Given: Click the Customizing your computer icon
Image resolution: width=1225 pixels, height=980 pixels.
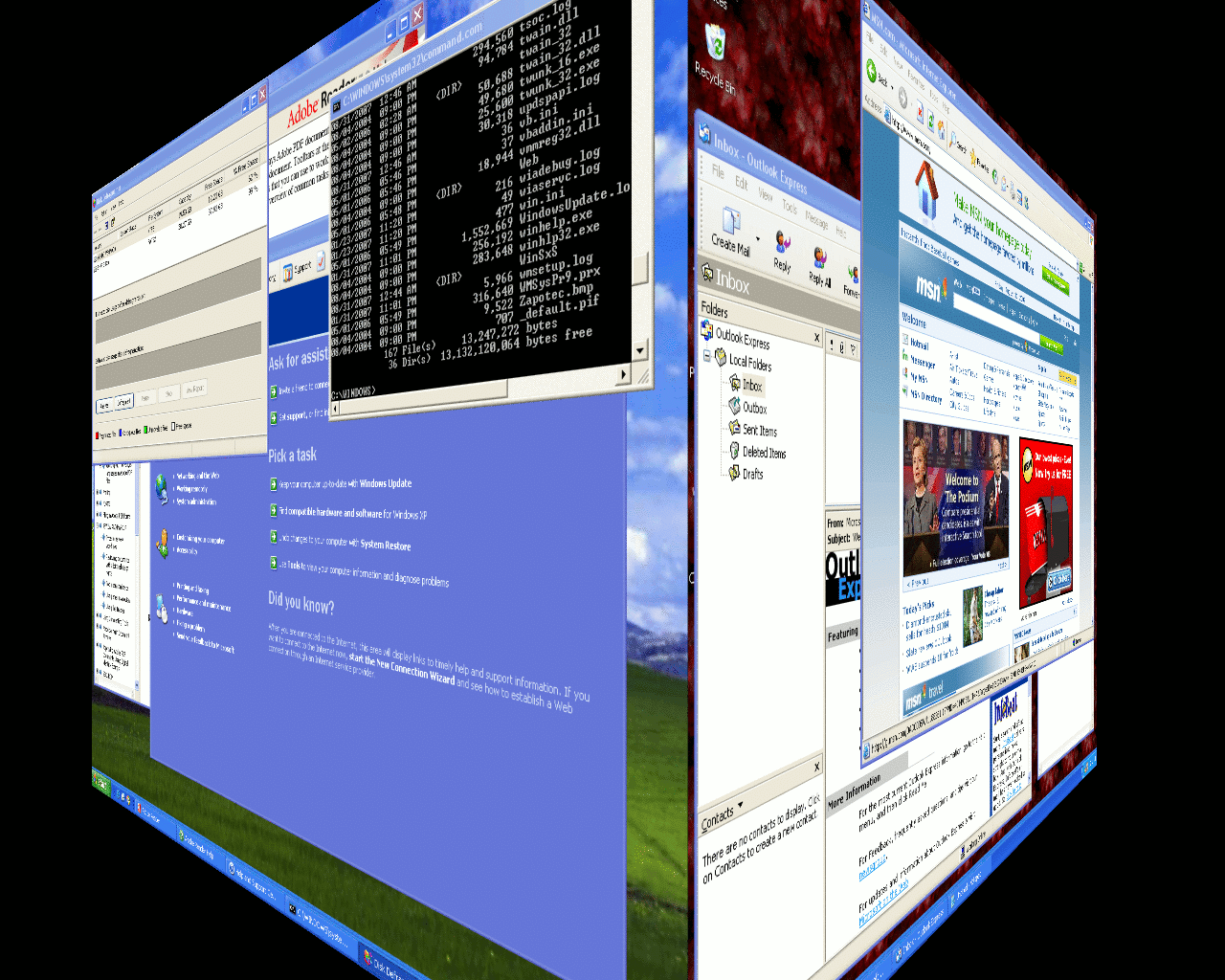Looking at the screenshot, I should point(162,543).
